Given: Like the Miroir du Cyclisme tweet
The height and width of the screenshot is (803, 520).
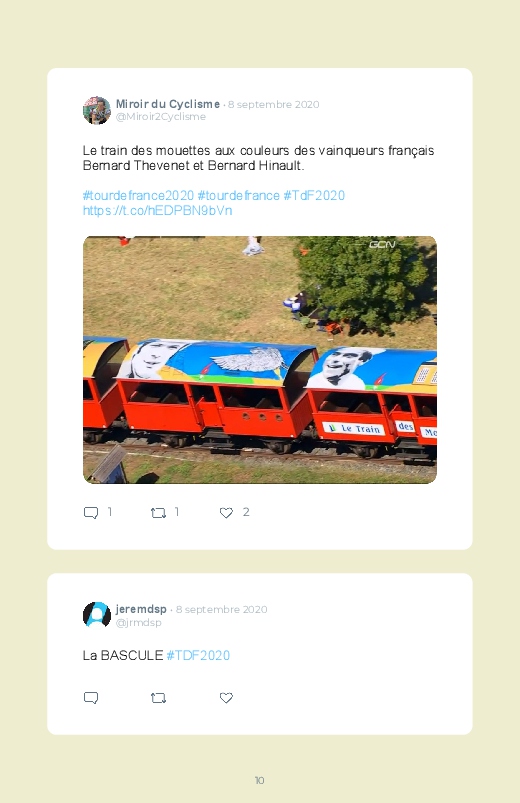Looking at the screenshot, I should (226, 513).
